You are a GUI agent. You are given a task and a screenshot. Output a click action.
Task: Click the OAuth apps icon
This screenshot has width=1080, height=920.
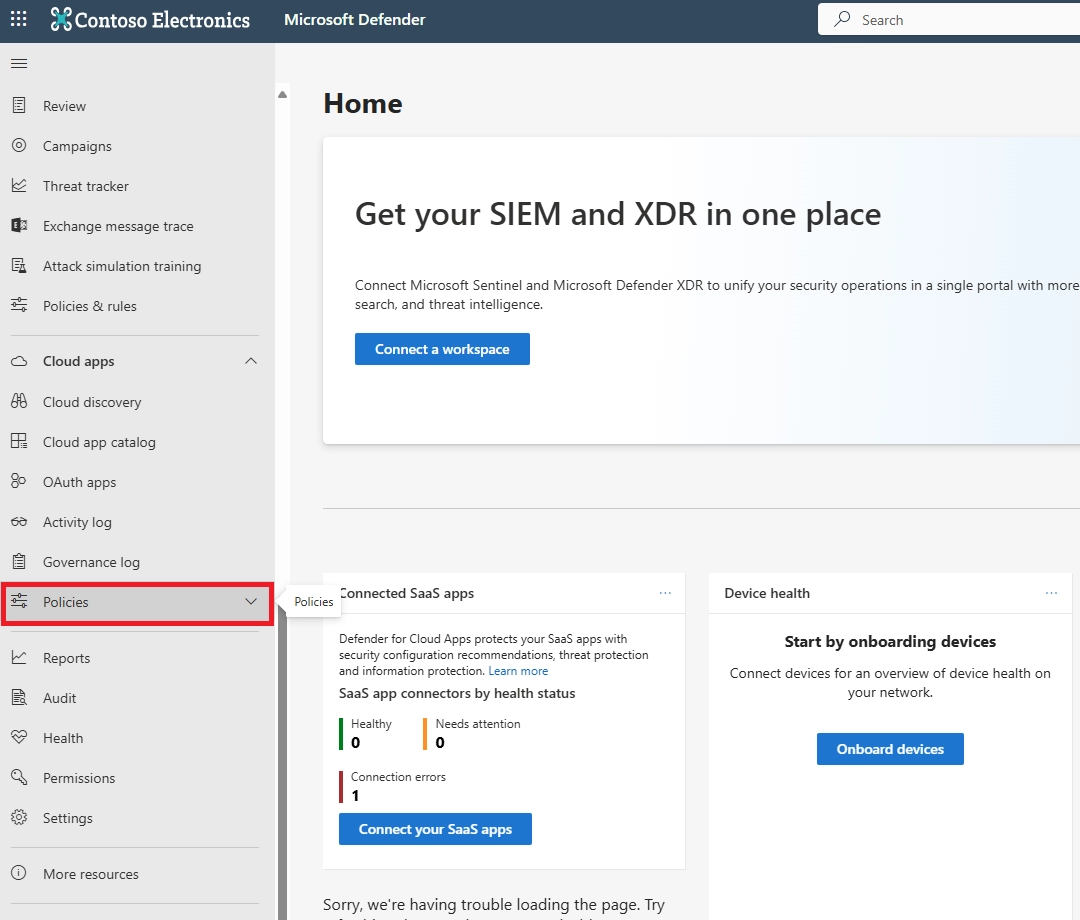coord(19,481)
